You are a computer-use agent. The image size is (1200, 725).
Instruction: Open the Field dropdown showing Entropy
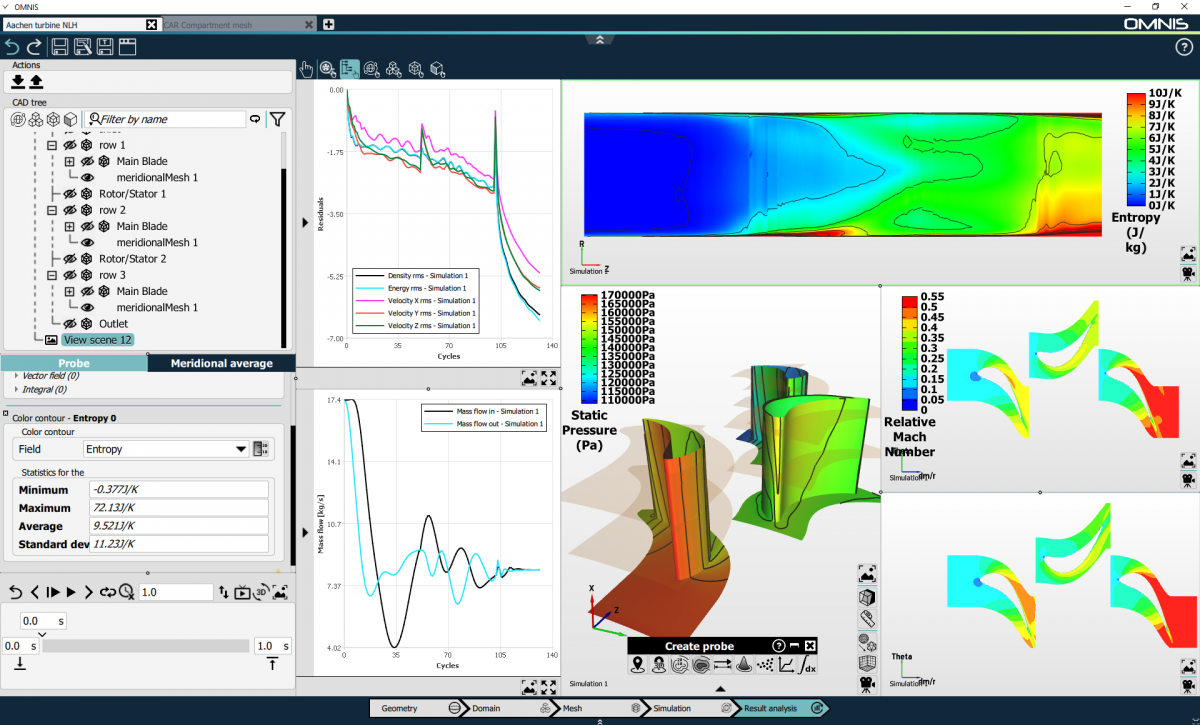coord(166,449)
